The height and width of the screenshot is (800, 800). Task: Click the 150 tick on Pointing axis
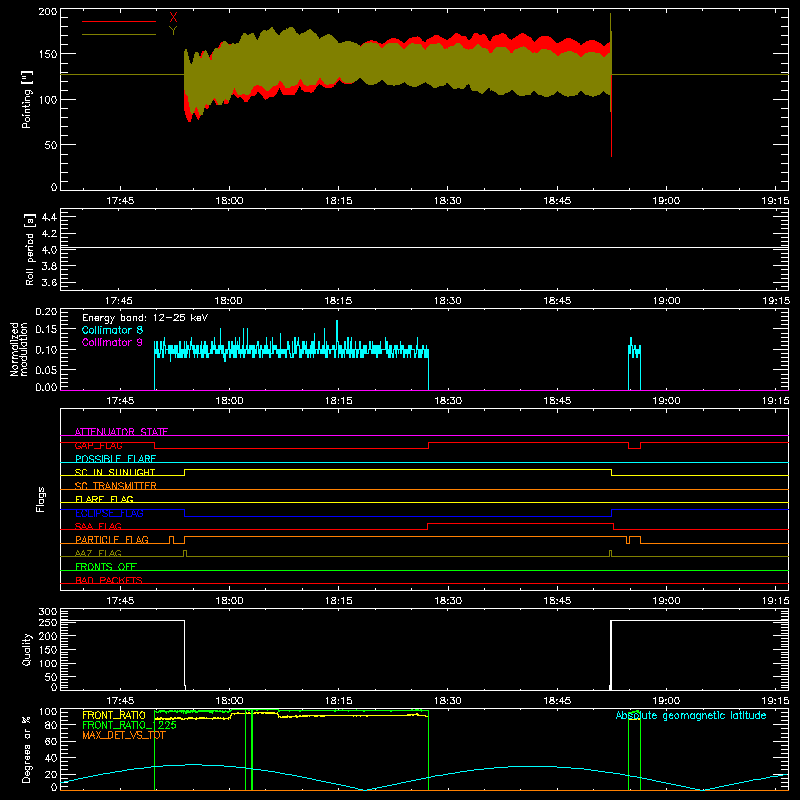coord(48,54)
